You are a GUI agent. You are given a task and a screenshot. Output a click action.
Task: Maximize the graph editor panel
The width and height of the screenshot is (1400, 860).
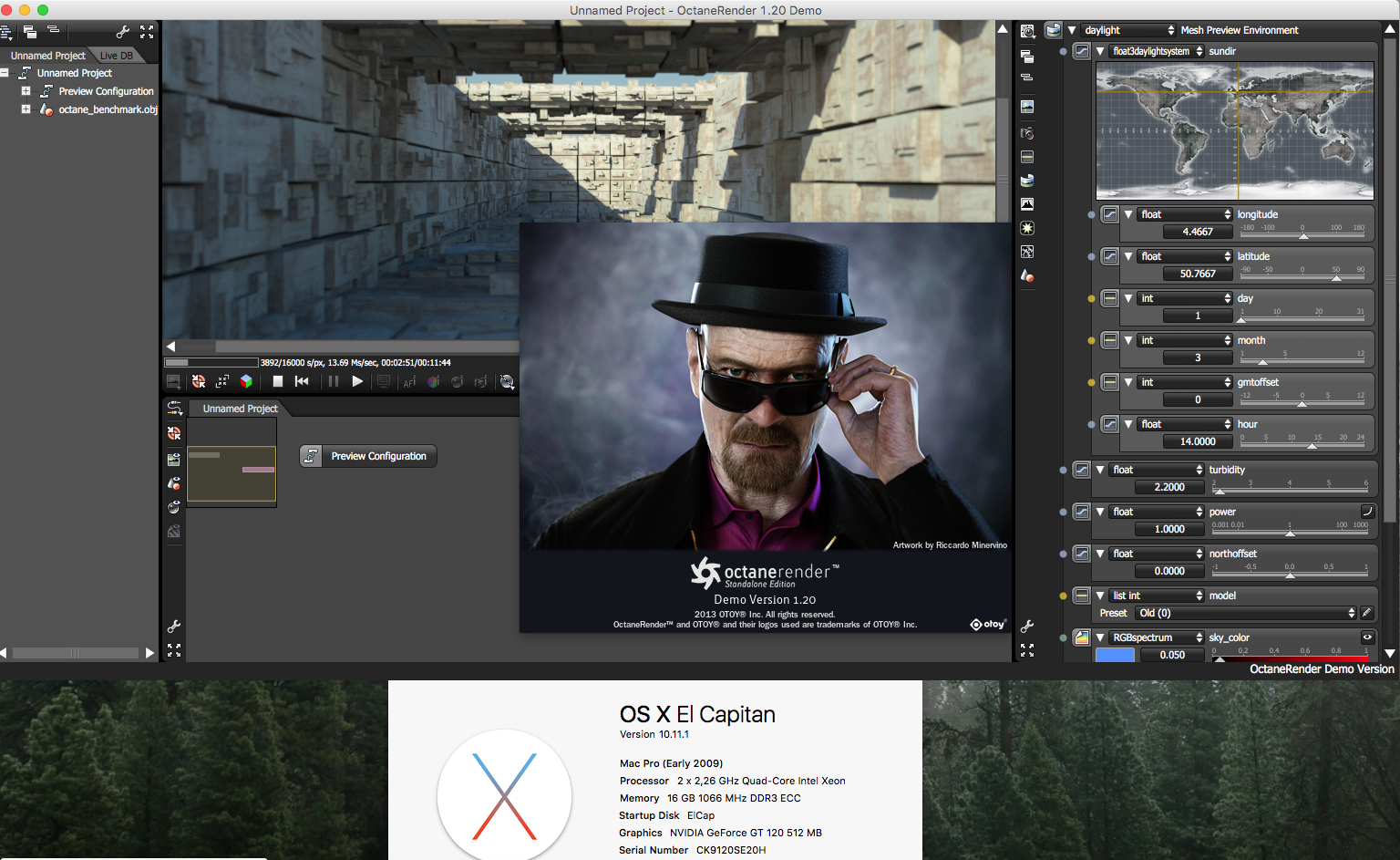[x=174, y=650]
